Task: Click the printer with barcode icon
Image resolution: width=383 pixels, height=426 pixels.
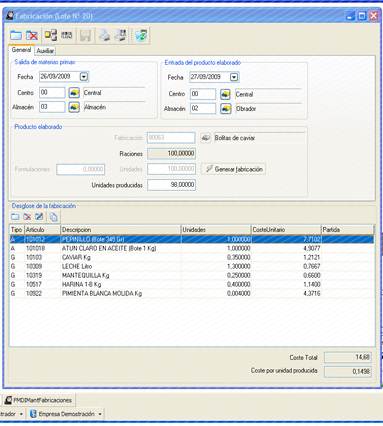Action: 120,35
